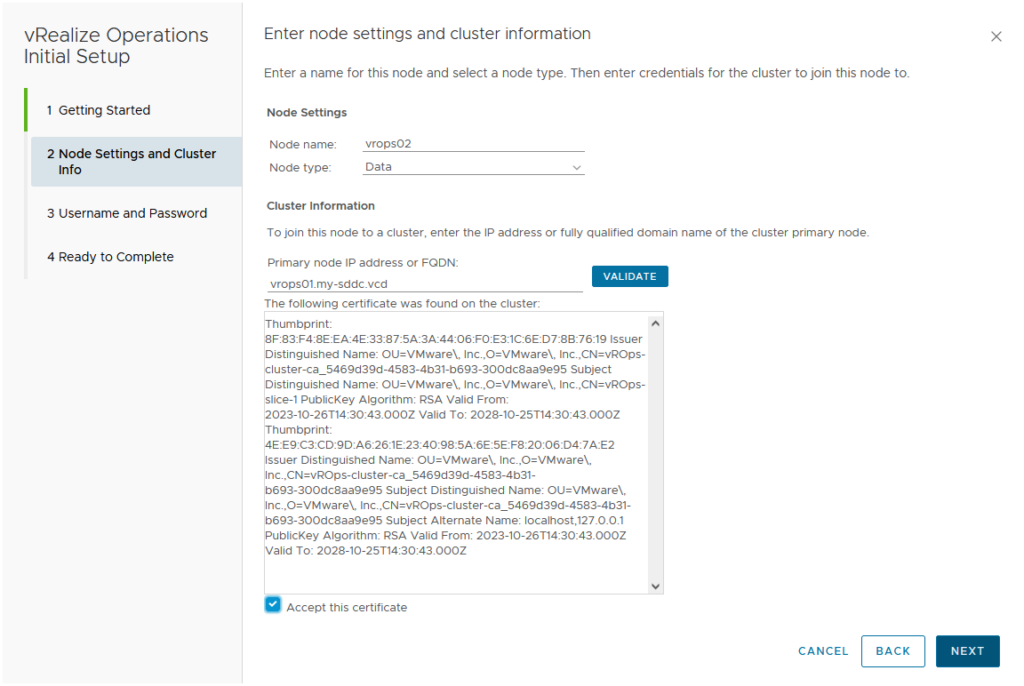Close the initial setup wizard with X

tap(995, 37)
